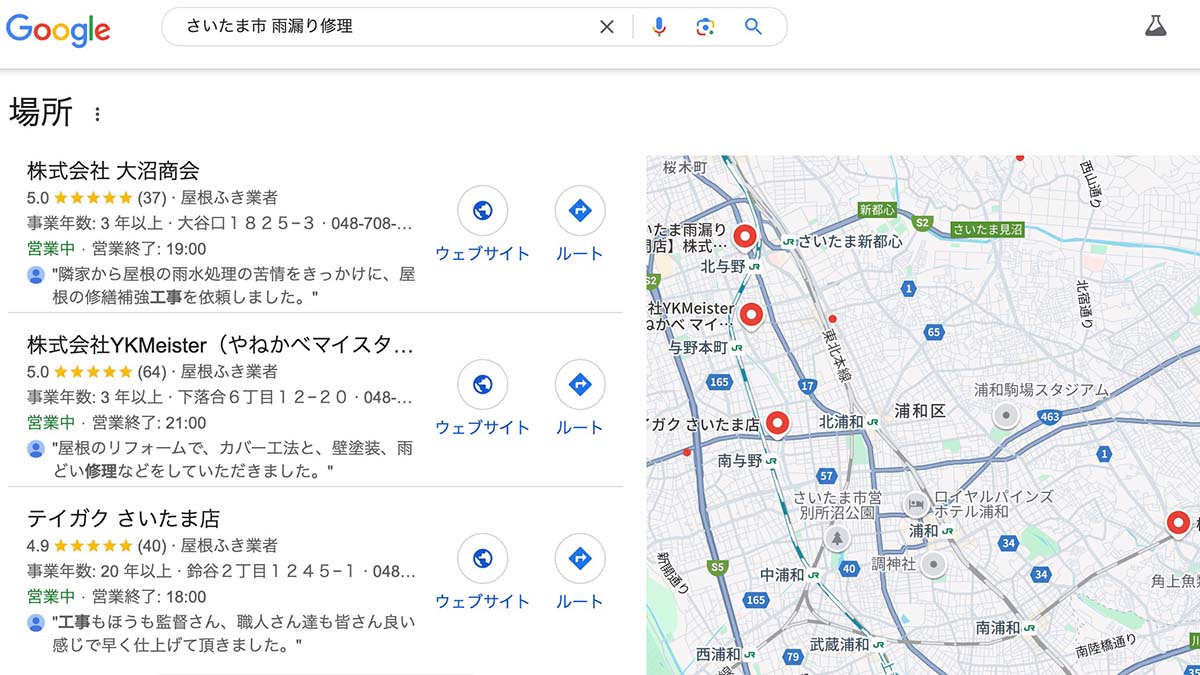The height and width of the screenshot is (675, 1200).
Task: Click 営業終了: 19:00 hours text
Action: 149,249
